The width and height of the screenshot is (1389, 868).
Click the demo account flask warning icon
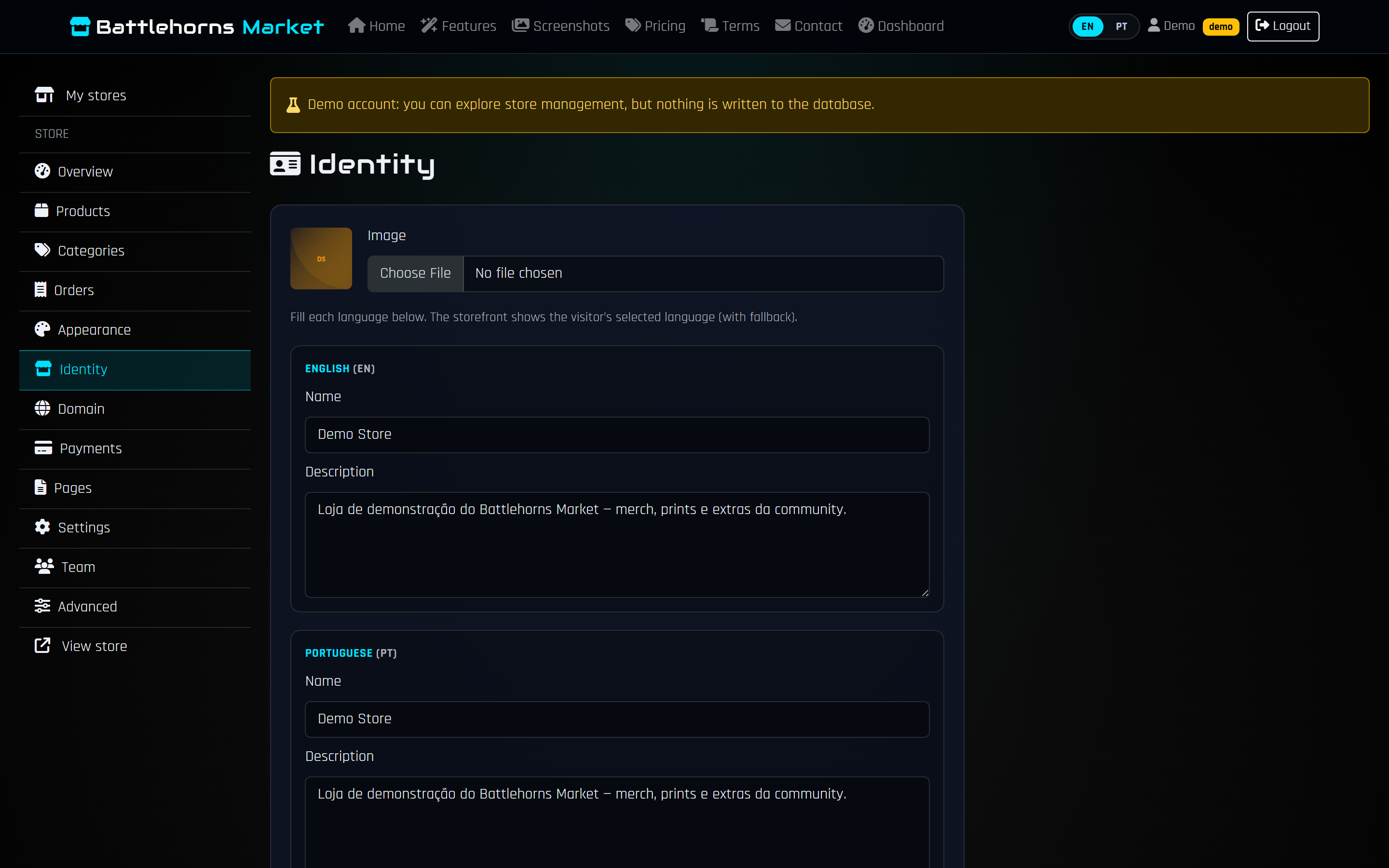pos(293,105)
